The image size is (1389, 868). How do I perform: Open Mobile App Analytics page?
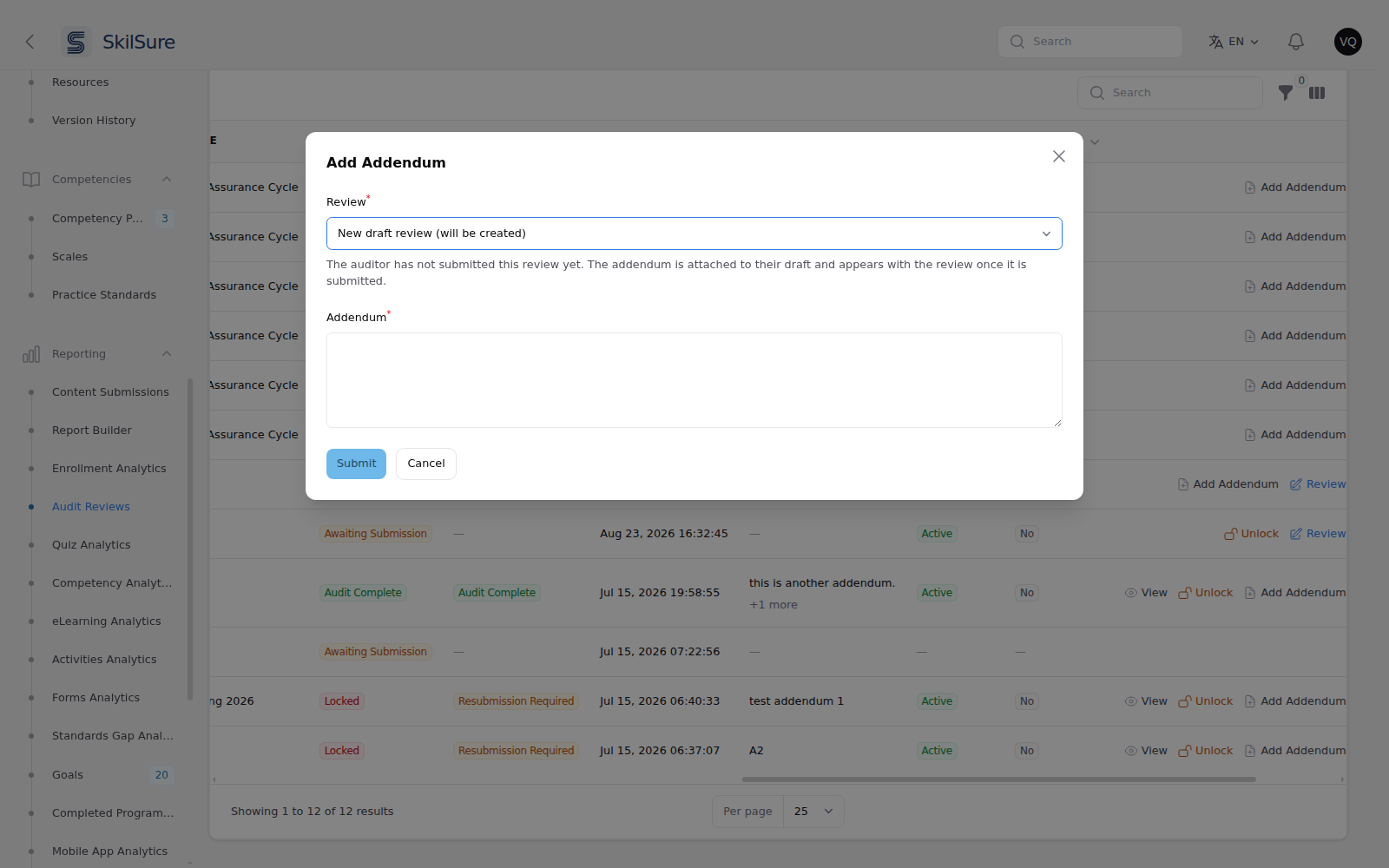pyautogui.click(x=109, y=852)
